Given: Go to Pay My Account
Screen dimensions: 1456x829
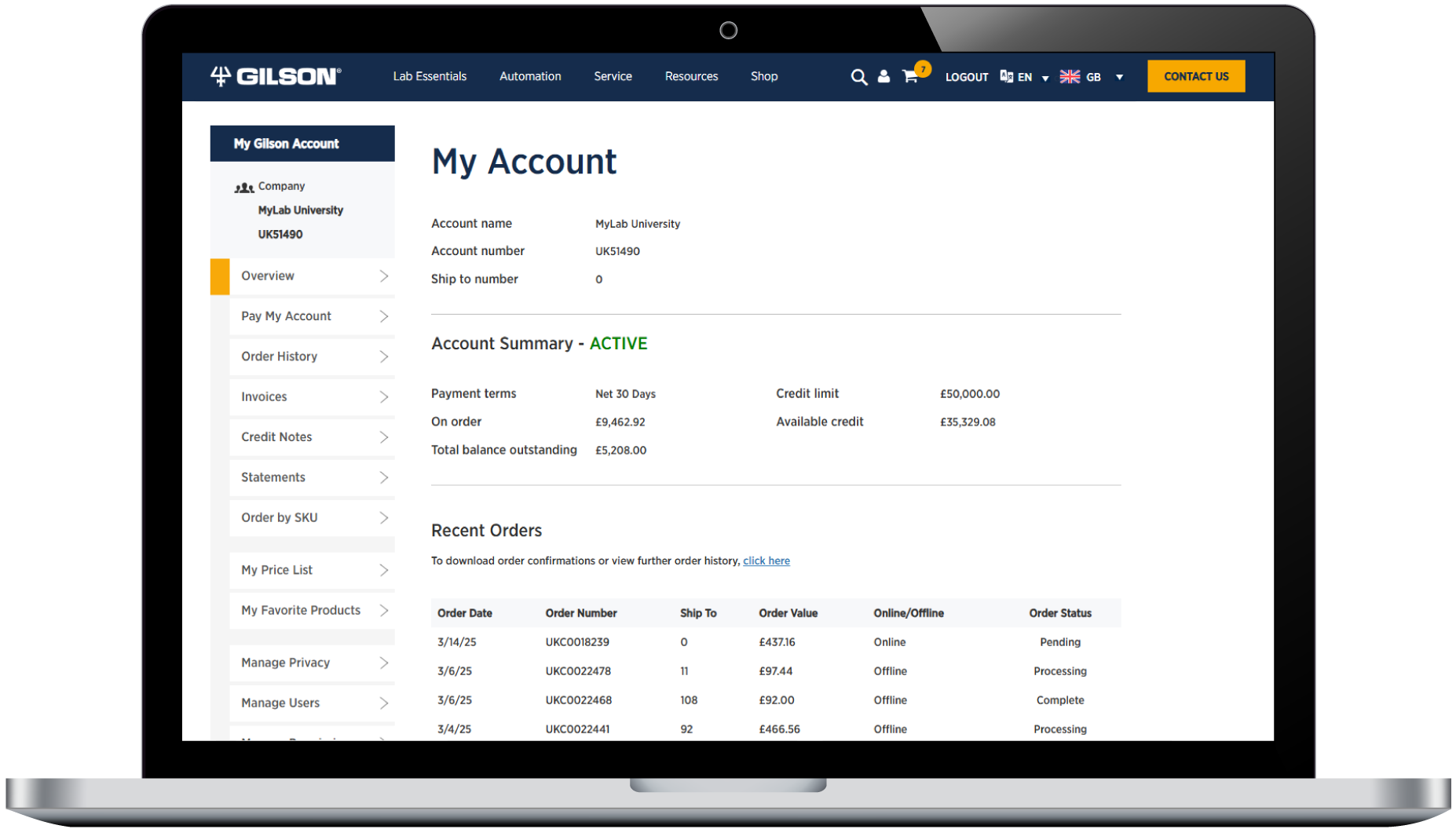Looking at the screenshot, I should [x=312, y=316].
